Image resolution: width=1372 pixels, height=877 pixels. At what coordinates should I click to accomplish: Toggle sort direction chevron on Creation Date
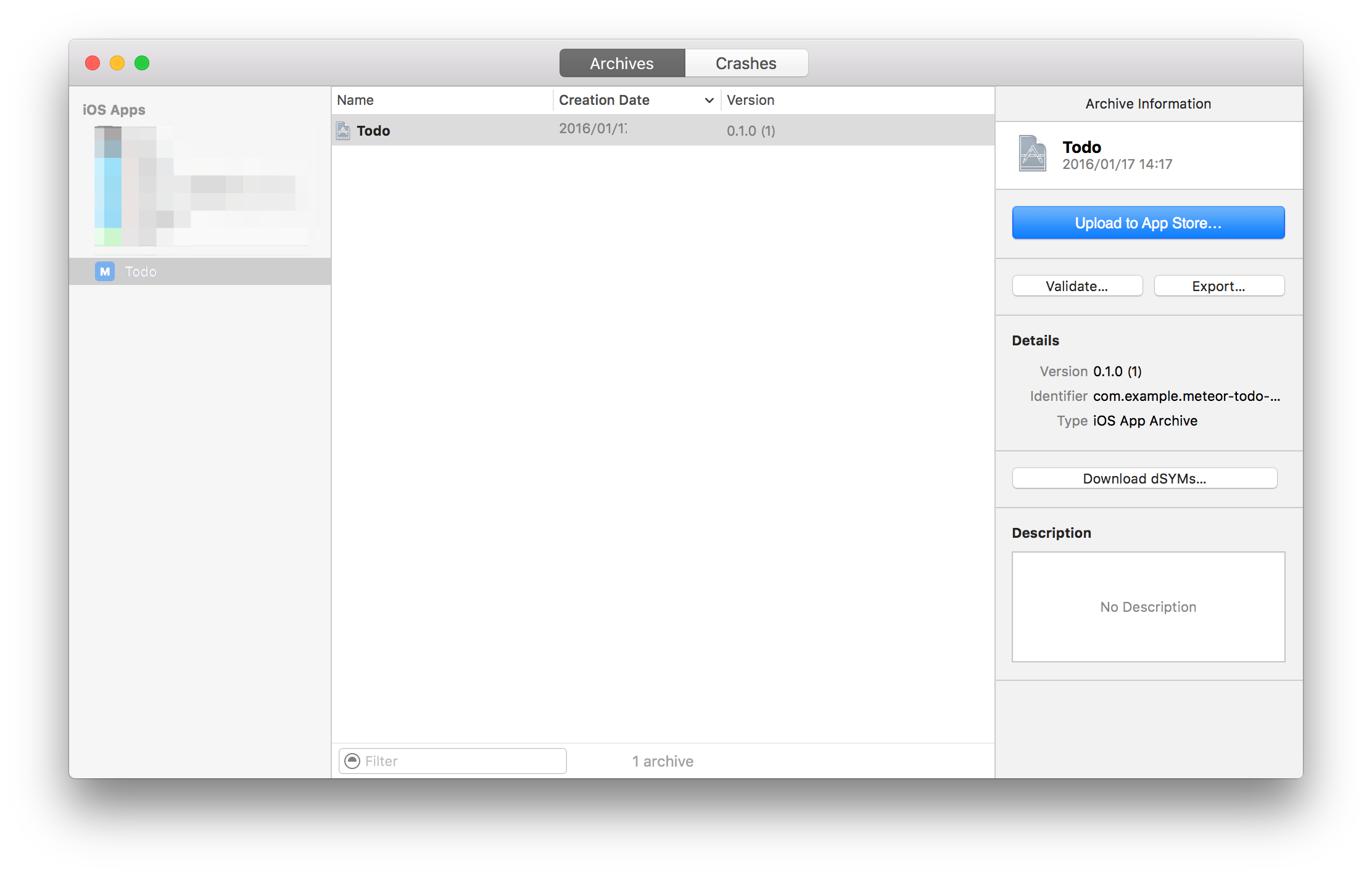coord(709,101)
